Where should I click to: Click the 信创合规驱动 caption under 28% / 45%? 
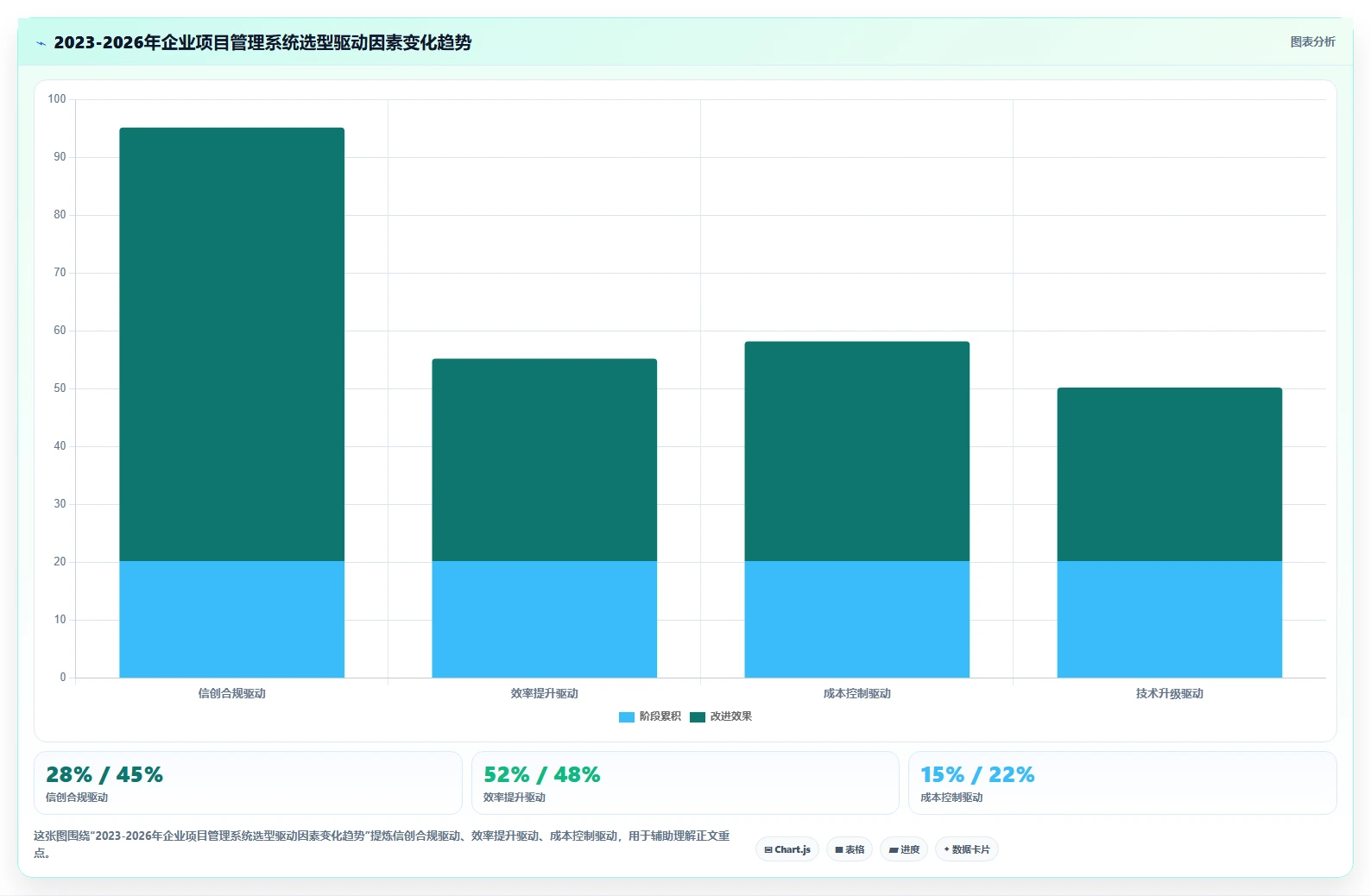77,798
